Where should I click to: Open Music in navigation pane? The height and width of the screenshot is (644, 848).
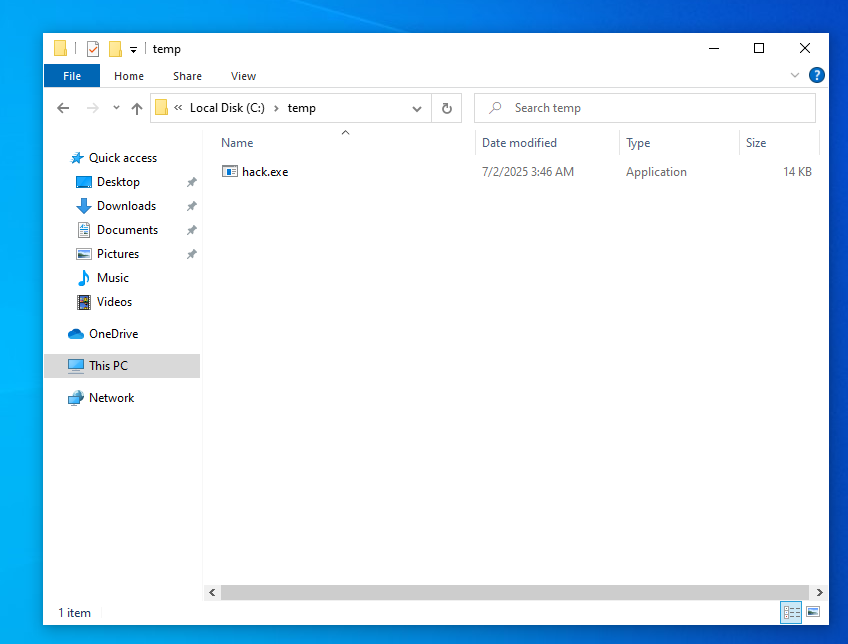(112, 278)
